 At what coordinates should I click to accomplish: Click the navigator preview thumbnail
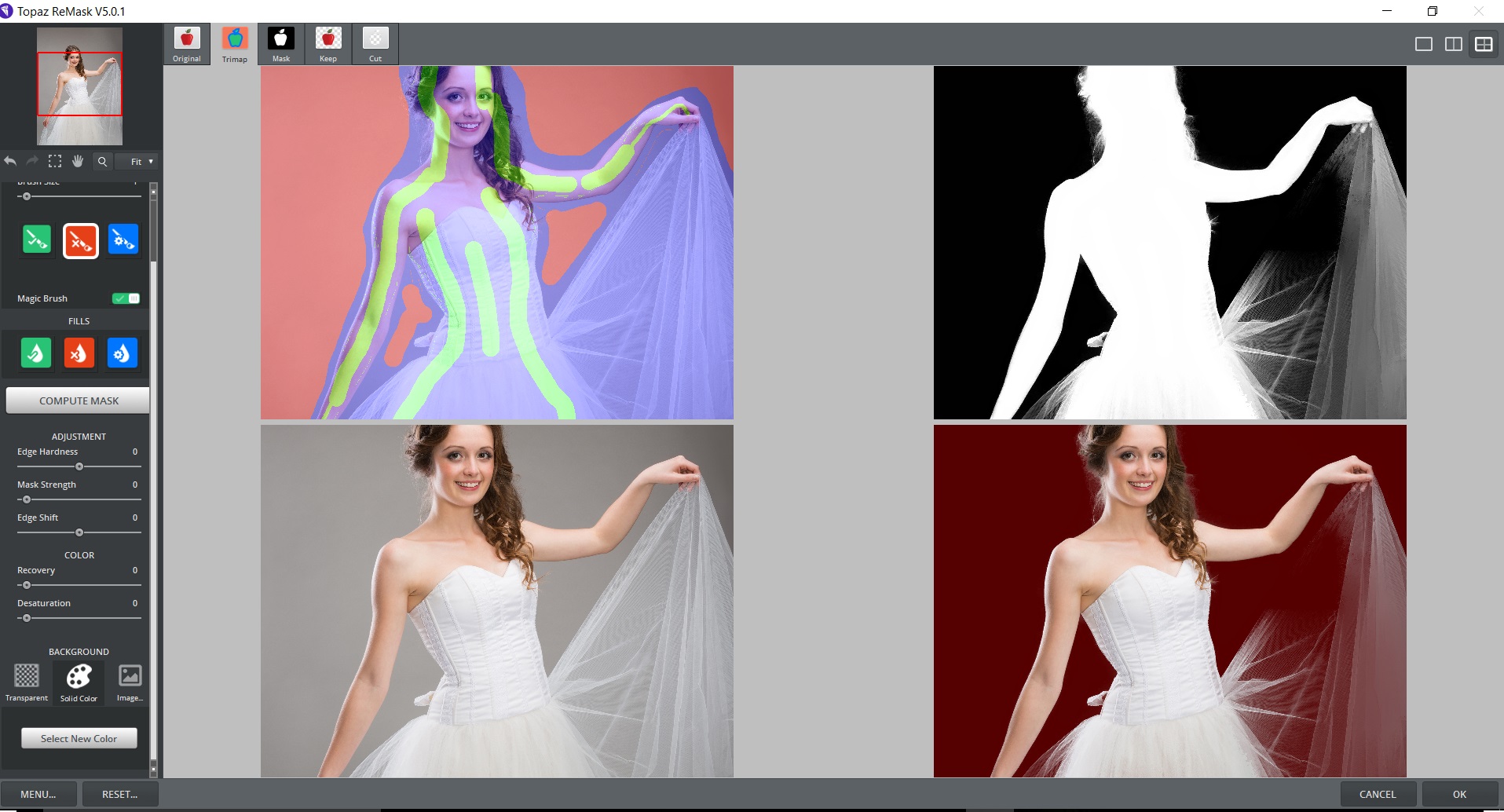click(79, 86)
